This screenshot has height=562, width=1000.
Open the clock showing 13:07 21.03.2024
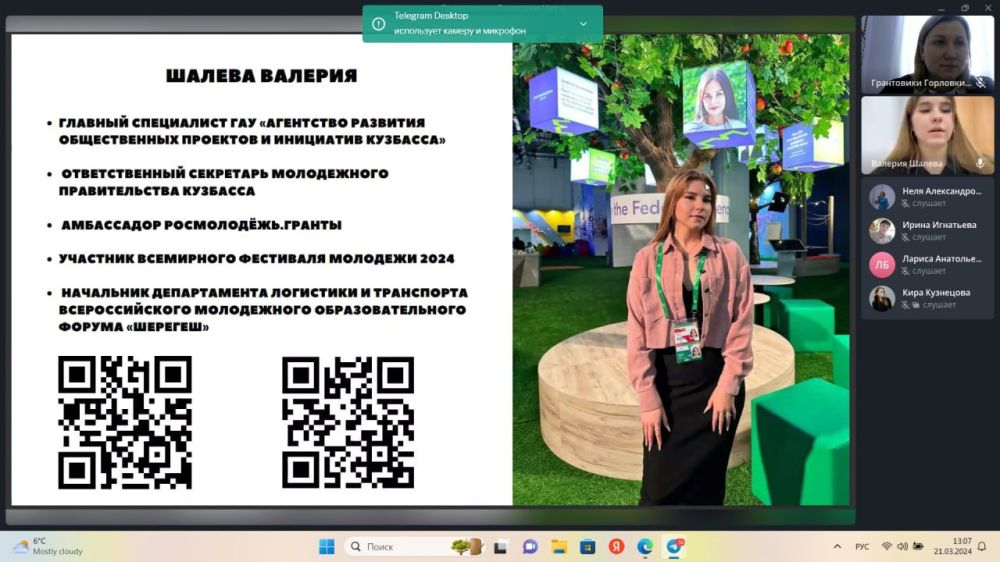click(953, 547)
